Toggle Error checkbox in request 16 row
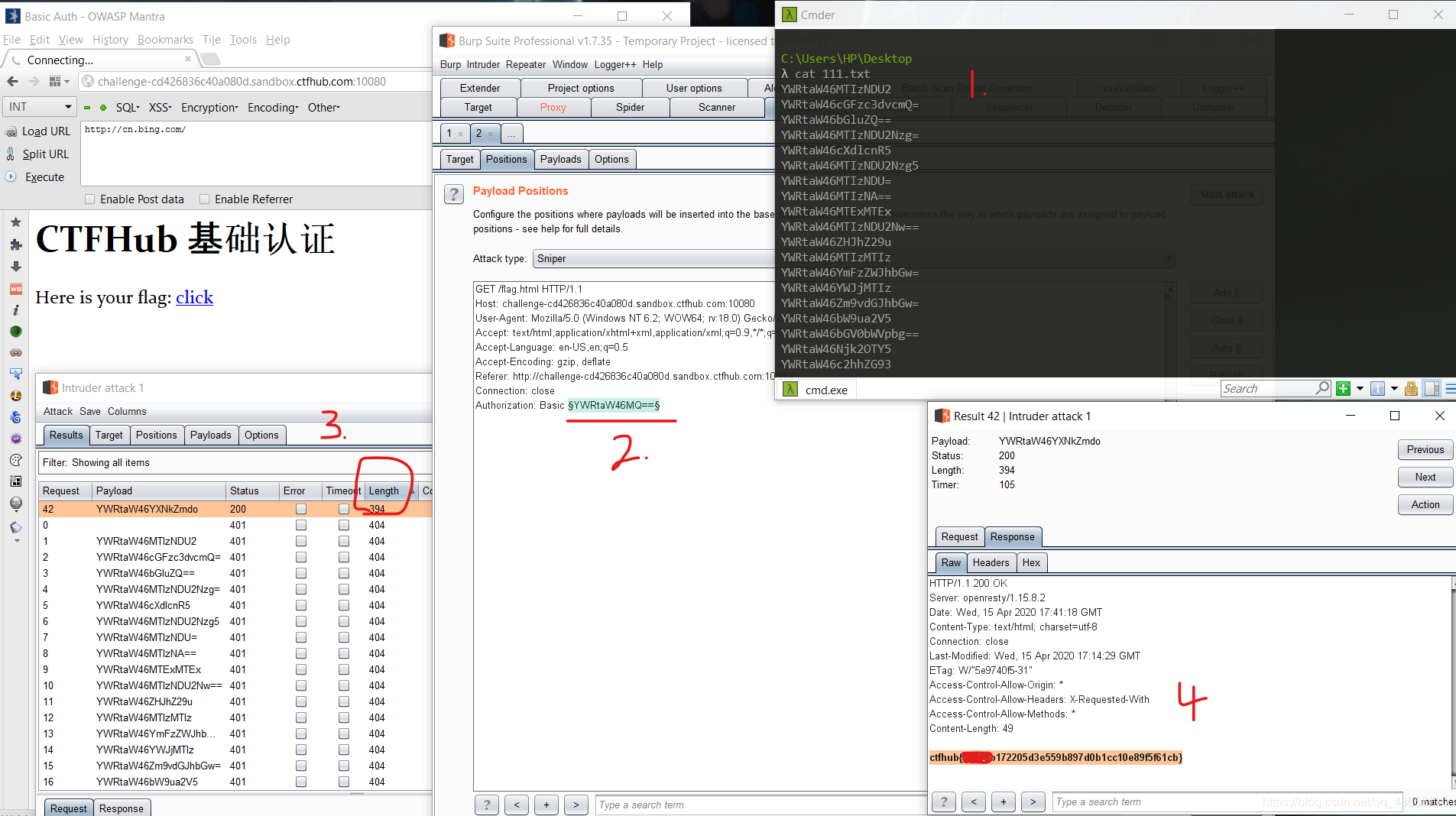1456x816 pixels. pyautogui.click(x=301, y=782)
